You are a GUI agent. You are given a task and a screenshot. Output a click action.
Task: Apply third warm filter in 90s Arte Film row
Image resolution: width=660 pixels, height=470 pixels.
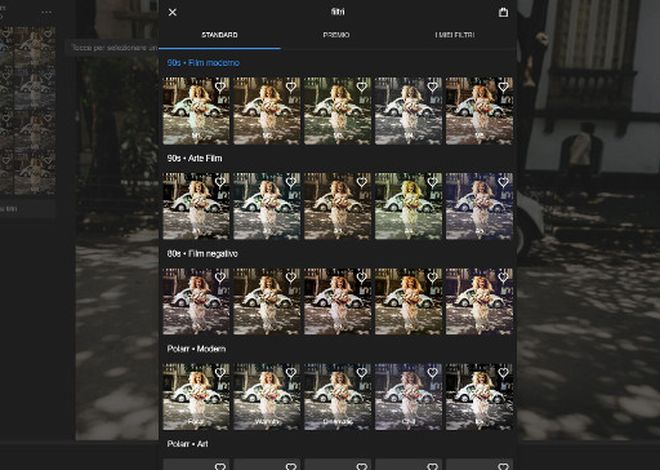click(x=338, y=206)
